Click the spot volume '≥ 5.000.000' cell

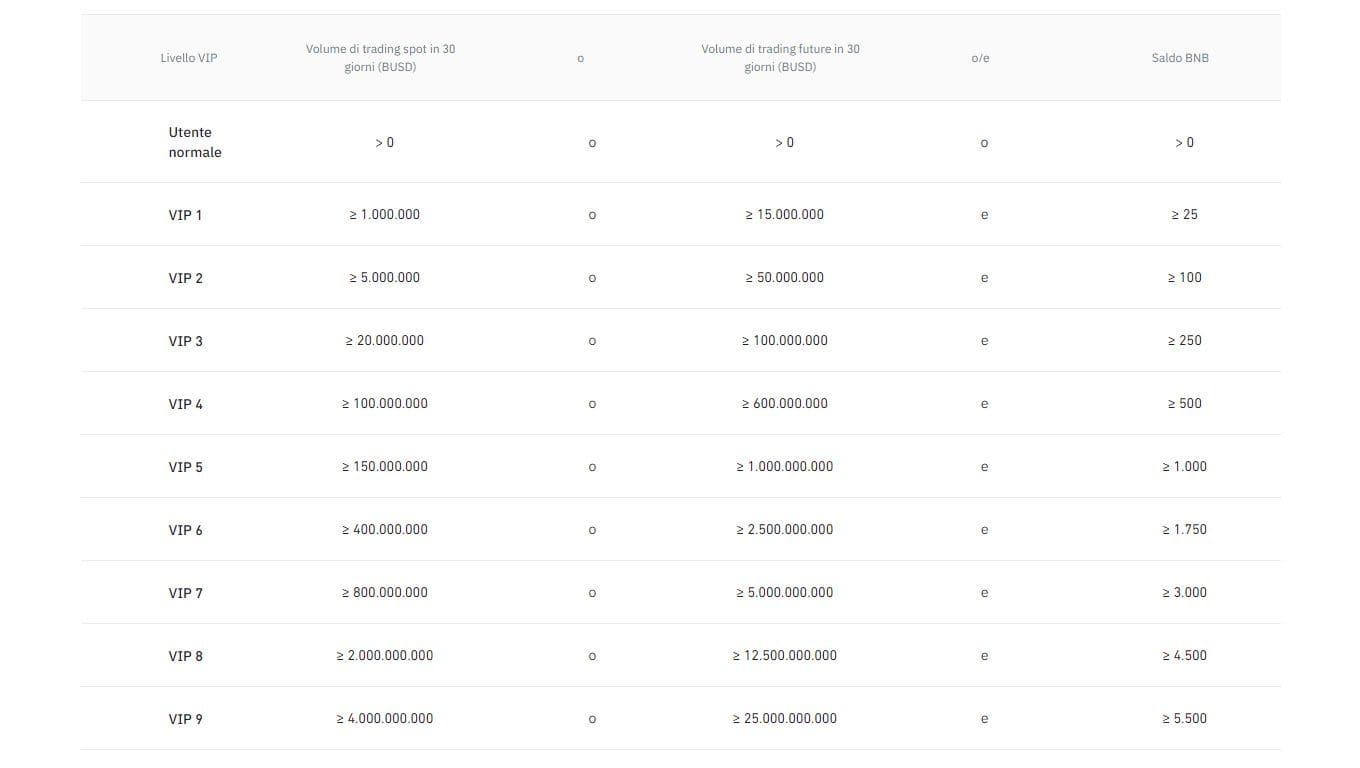point(385,277)
